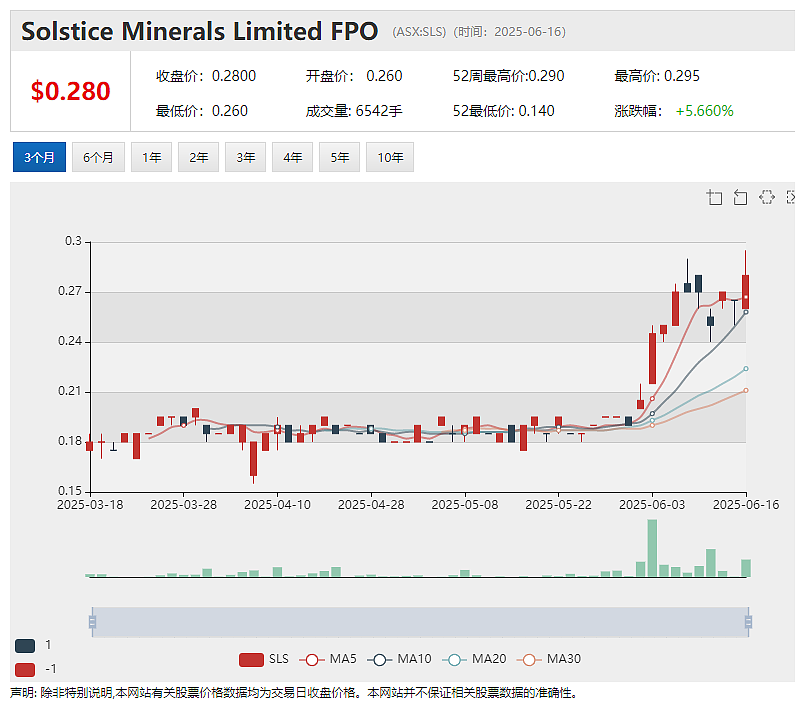Click the 成交量: 6542手 text
The image size is (806, 714).
point(354,111)
